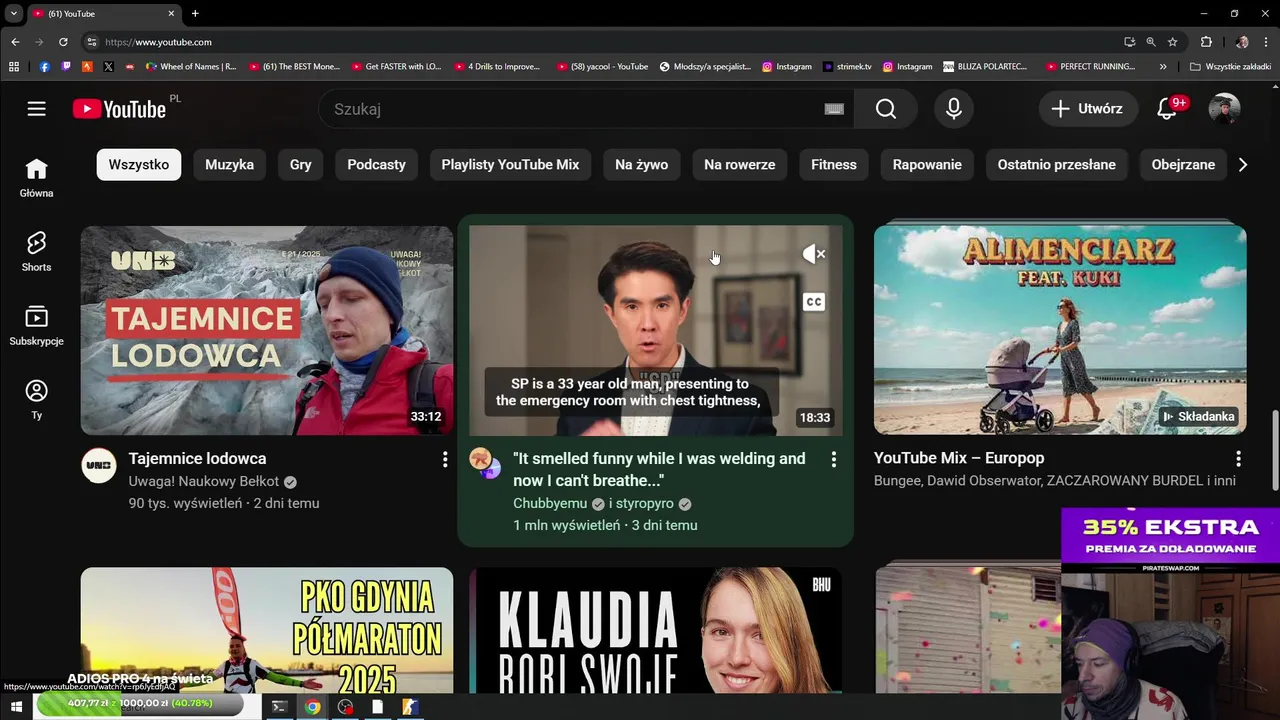This screenshot has height=720, width=1280.
Task: Expand hidden bookmarks with double chevron
Action: tap(1162, 67)
